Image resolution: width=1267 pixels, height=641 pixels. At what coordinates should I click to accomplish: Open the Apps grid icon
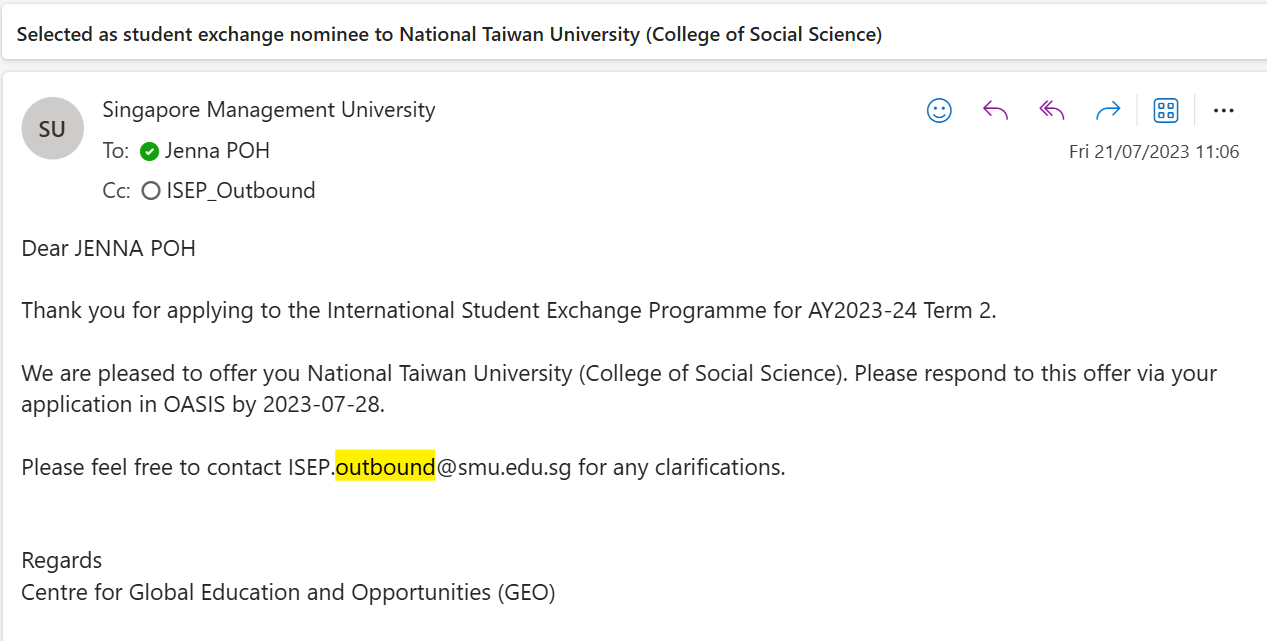tap(1166, 110)
